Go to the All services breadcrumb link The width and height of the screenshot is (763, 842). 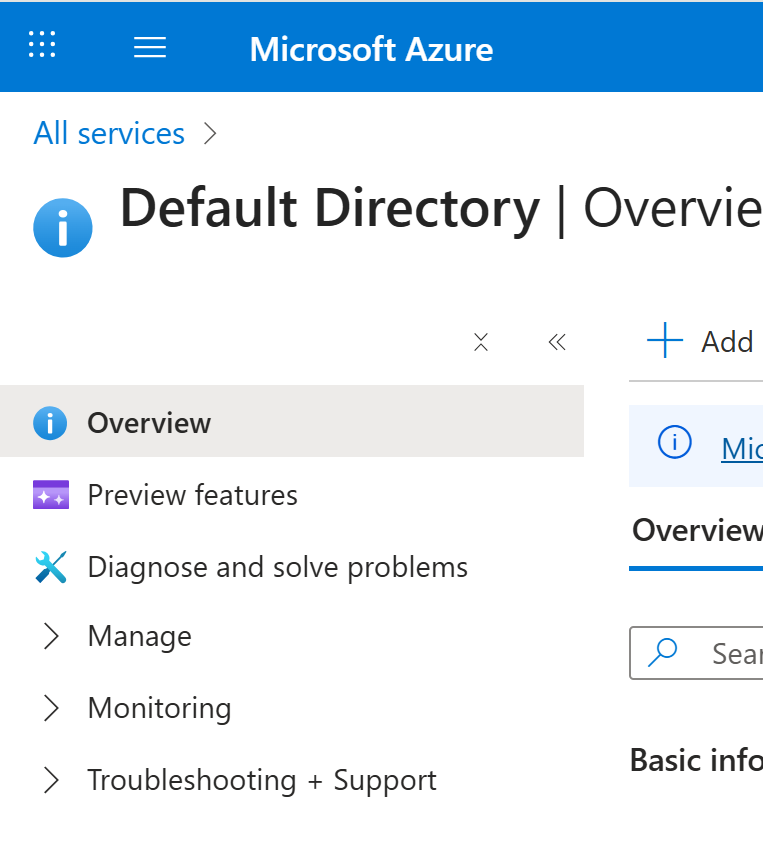click(x=109, y=133)
